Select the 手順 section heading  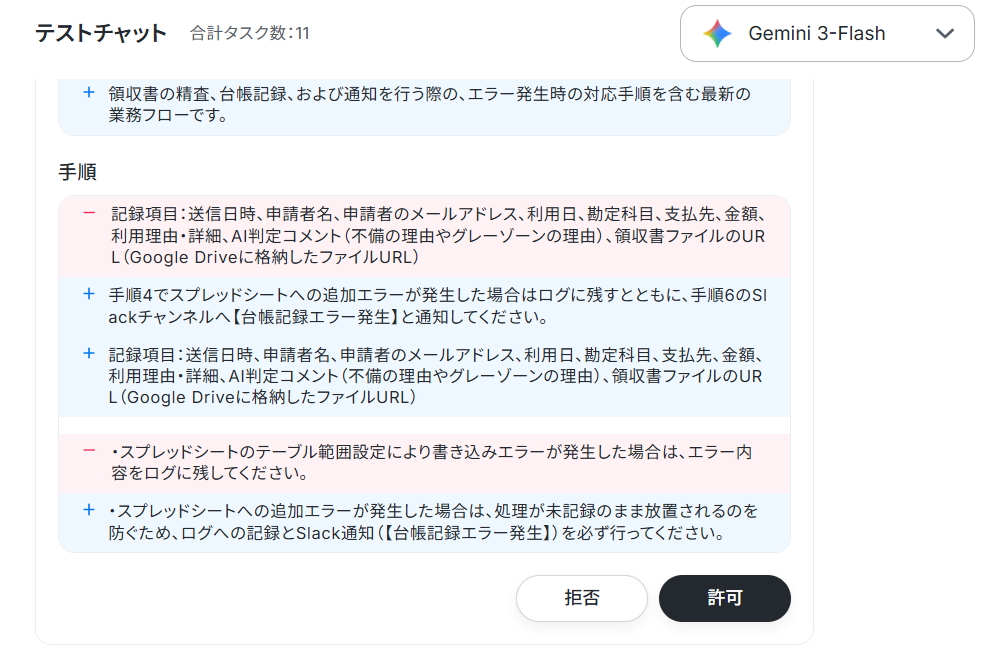point(77,172)
